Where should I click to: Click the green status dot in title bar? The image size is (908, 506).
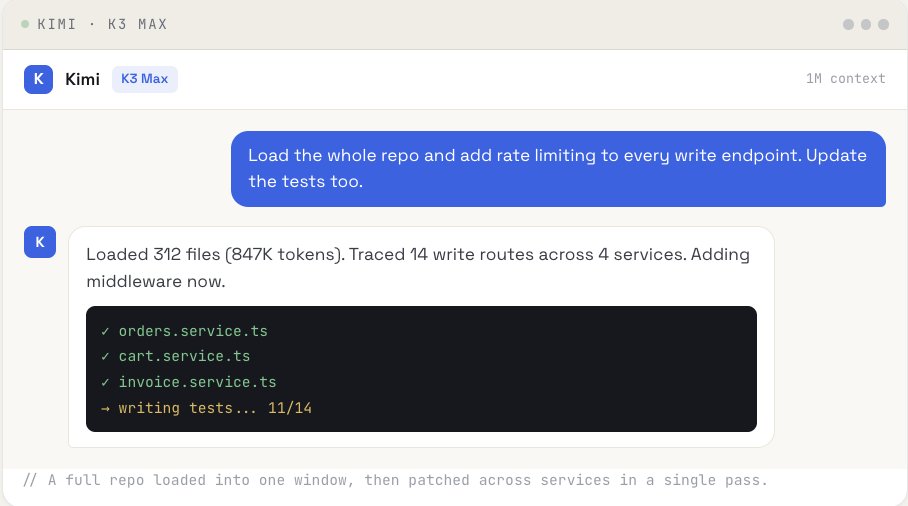(x=25, y=24)
